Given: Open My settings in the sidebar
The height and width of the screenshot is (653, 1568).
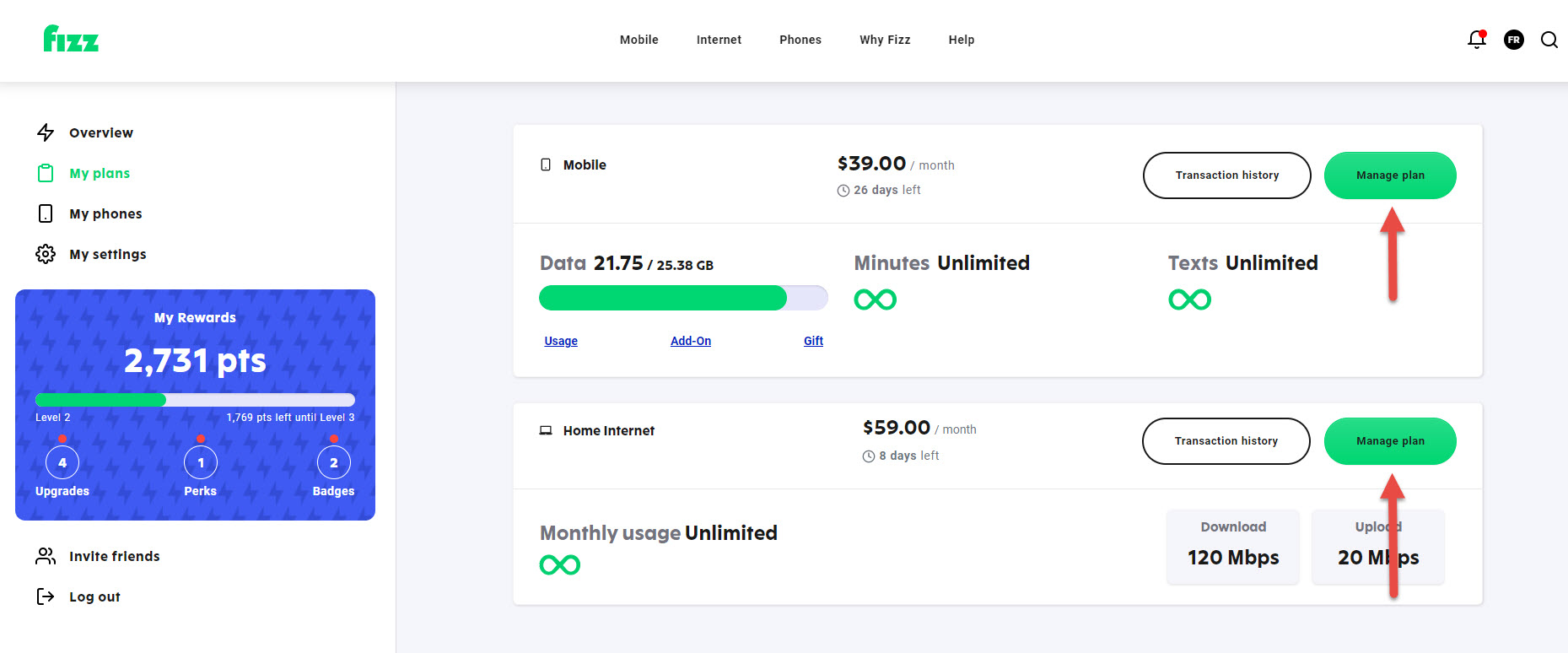Looking at the screenshot, I should tap(108, 254).
